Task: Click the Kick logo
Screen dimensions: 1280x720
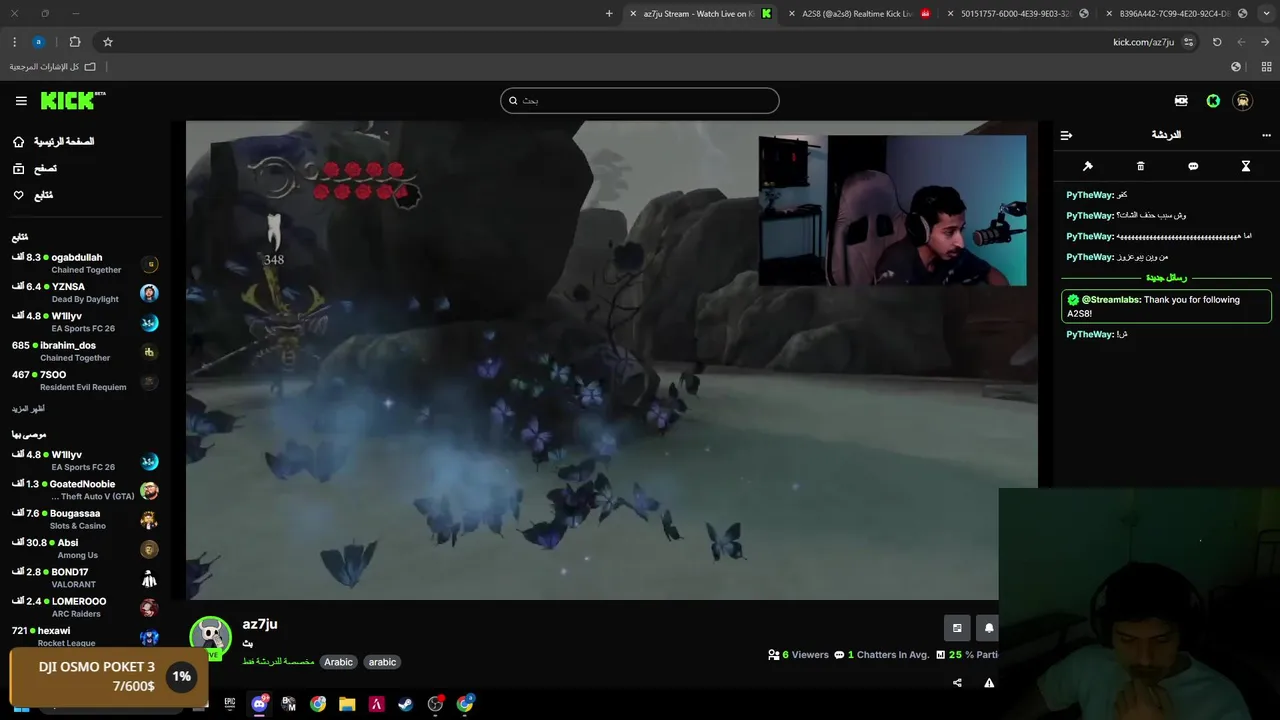Action: coord(72,100)
